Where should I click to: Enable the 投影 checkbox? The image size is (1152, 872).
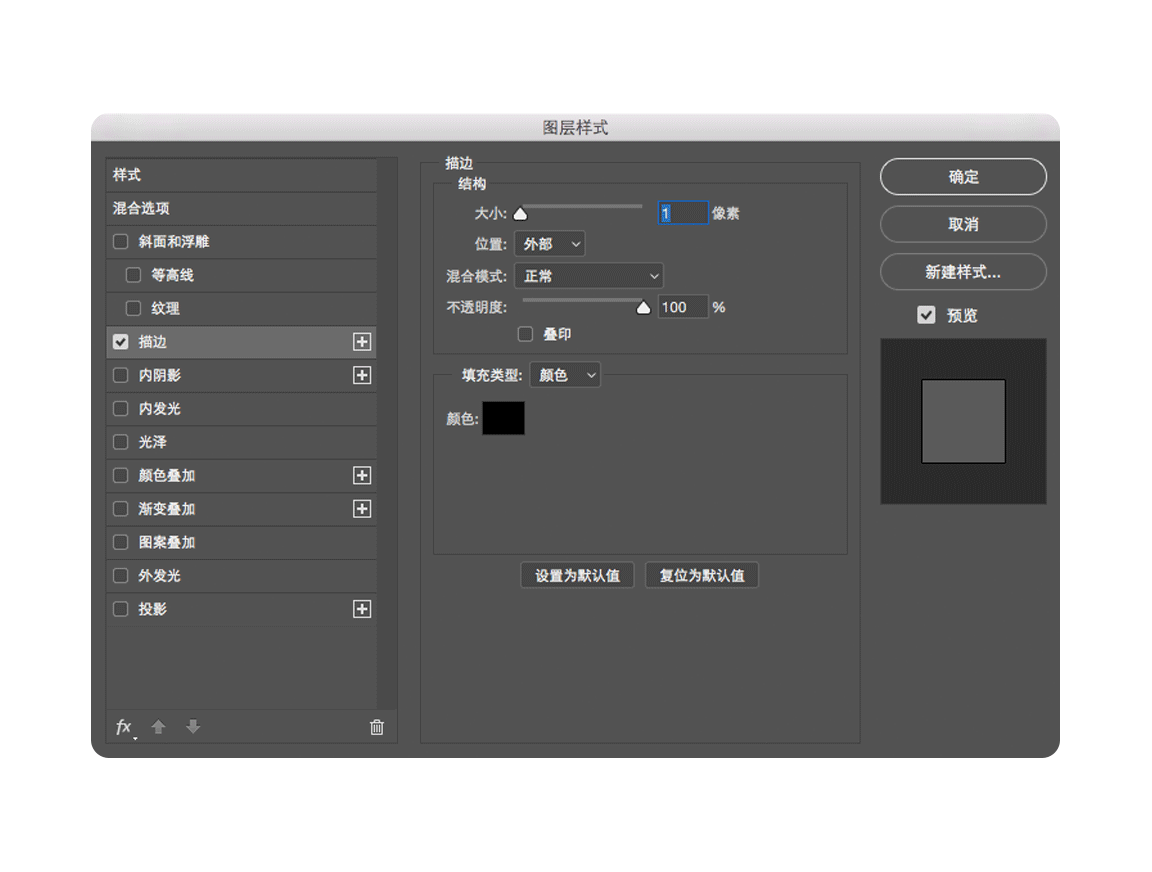click(x=120, y=609)
